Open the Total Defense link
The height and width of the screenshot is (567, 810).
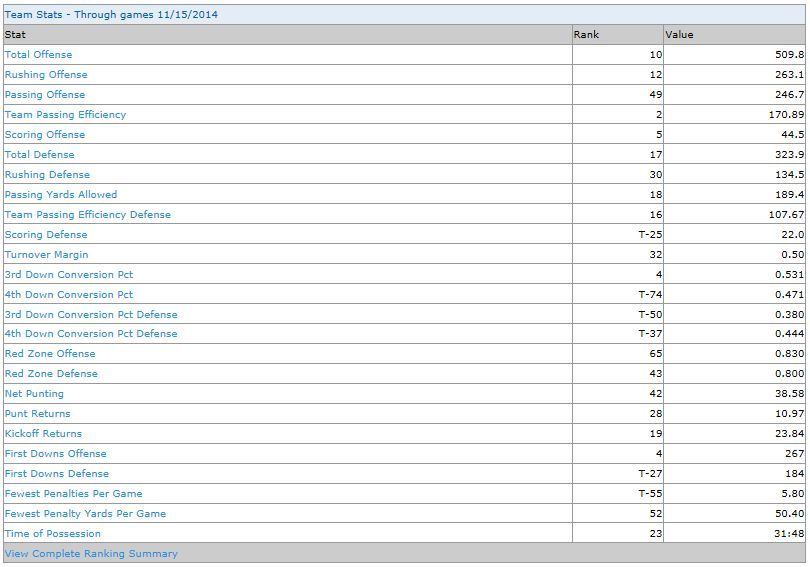(x=39, y=155)
